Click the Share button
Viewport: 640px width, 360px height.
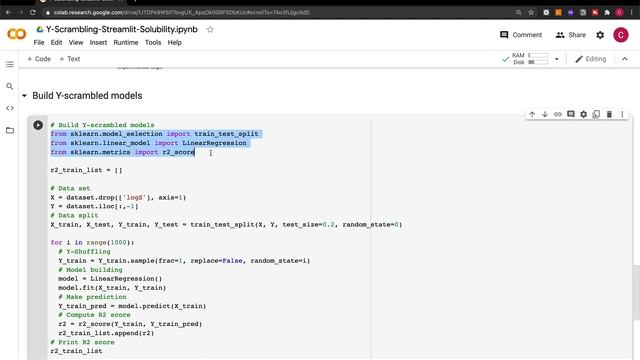click(x=571, y=35)
